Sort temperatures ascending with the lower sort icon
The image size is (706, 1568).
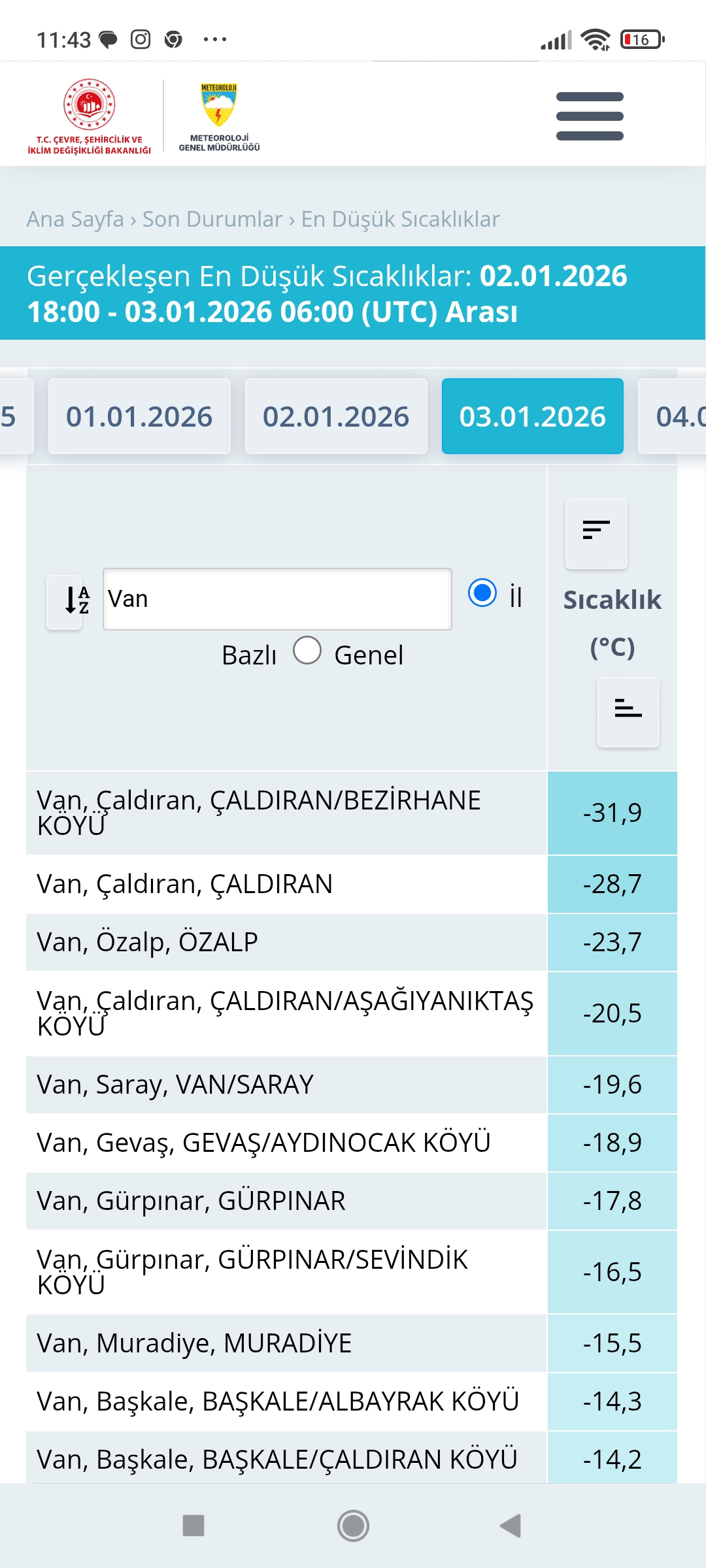point(628,711)
